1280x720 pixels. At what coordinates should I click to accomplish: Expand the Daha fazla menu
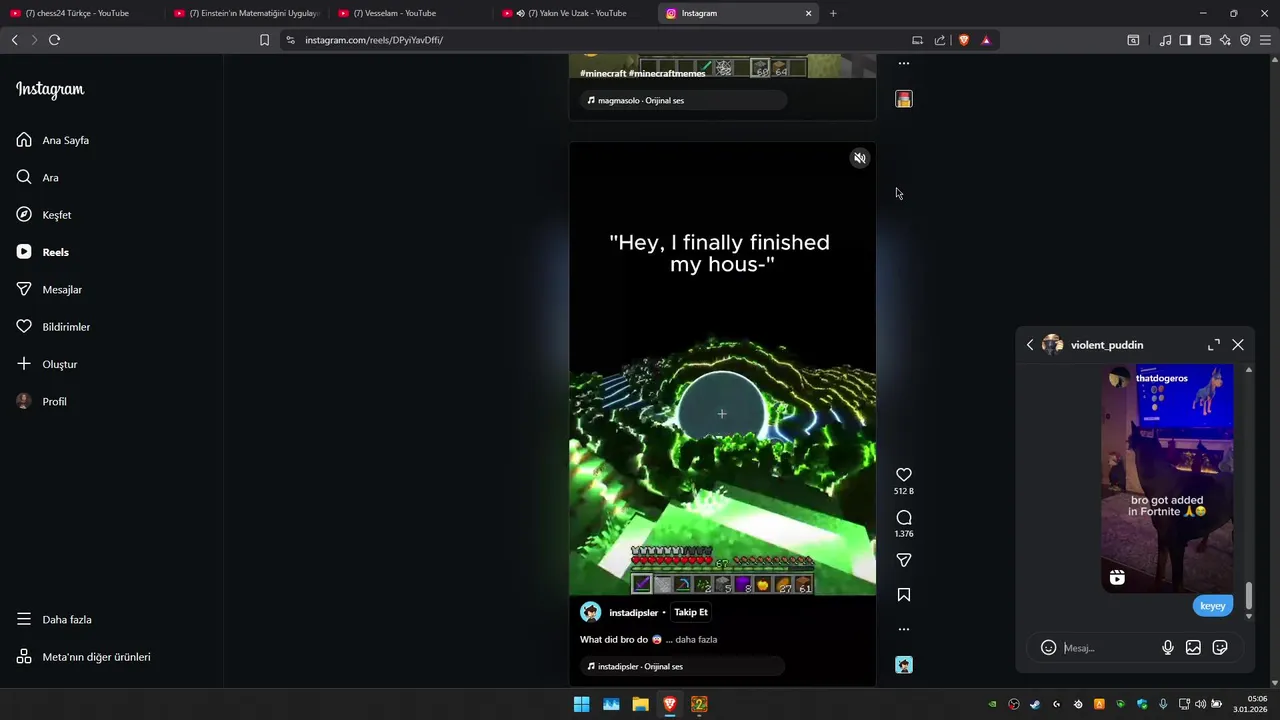tap(54, 619)
